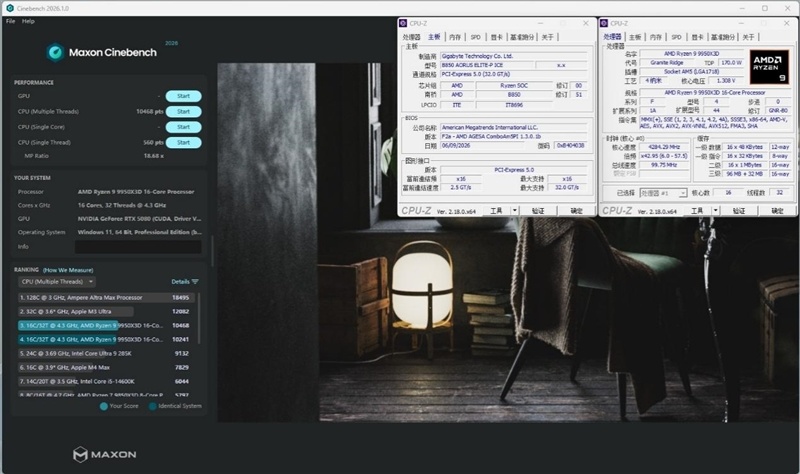Maximize the Cinebench window
800x474 pixels.
click(x=765, y=8)
